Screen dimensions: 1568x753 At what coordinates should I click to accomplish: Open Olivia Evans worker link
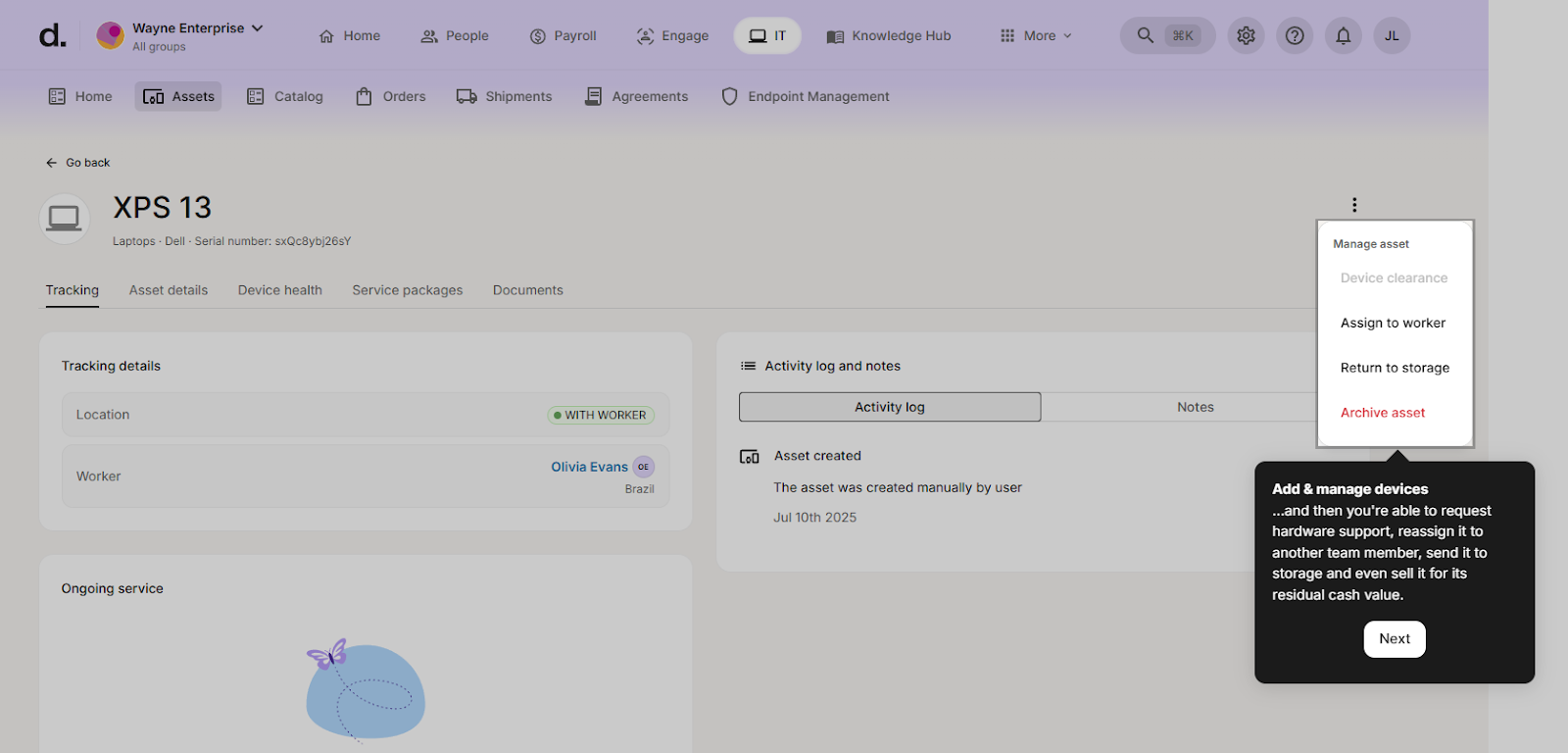tap(589, 467)
